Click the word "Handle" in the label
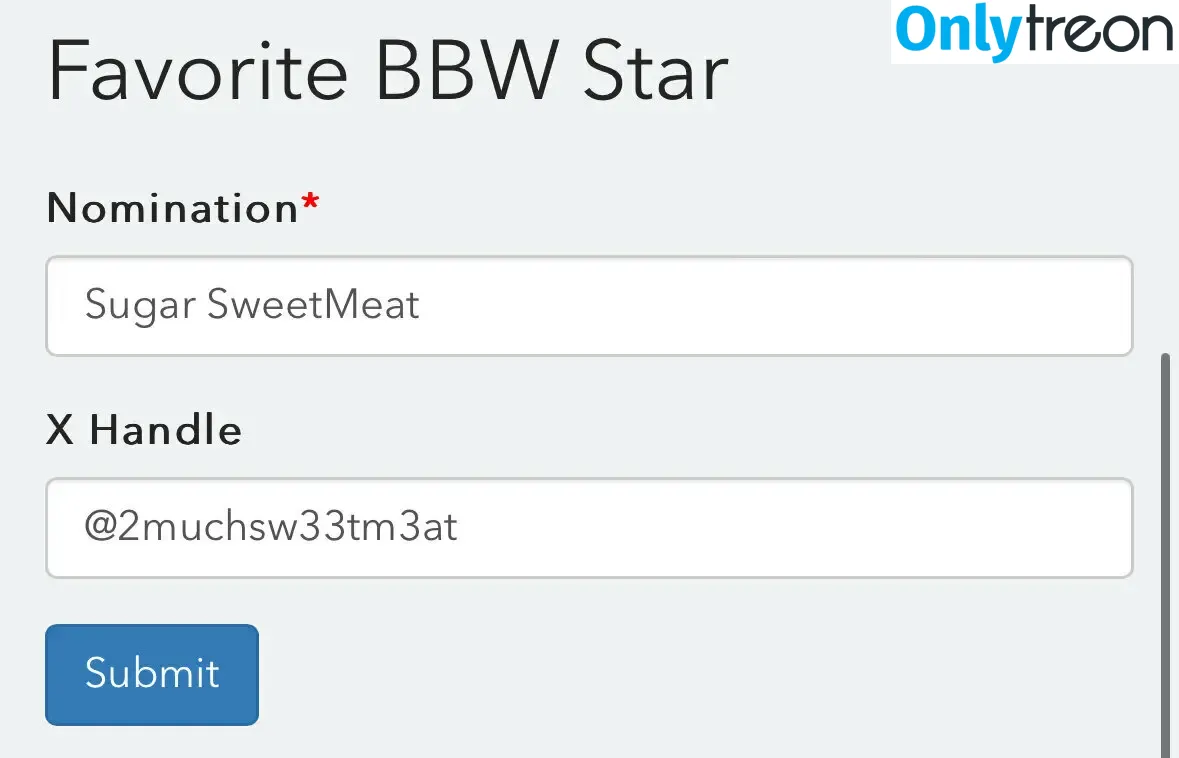This screenshot has height=758, width=1179. coord(166,430)
